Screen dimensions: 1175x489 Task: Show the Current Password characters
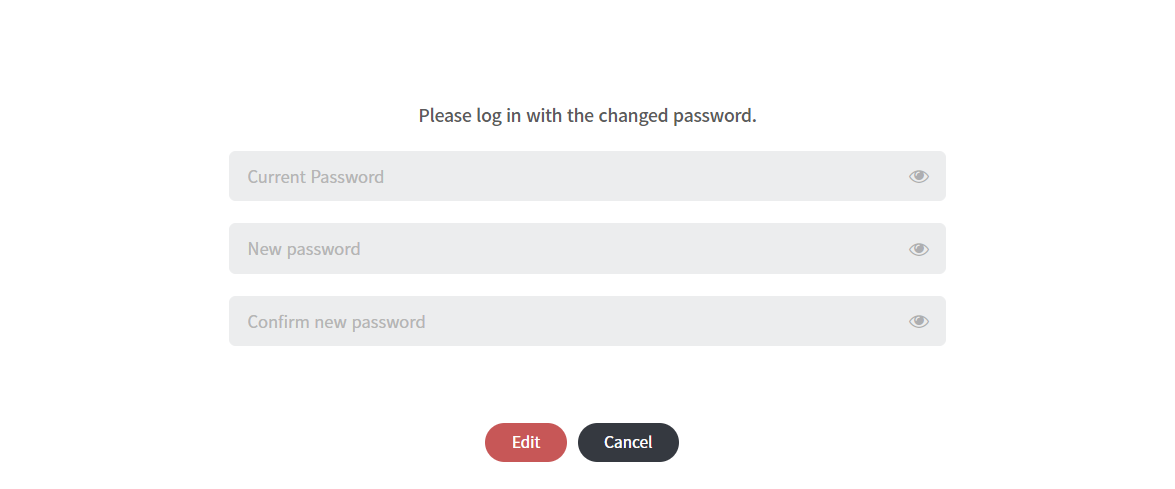[x=918, y=177]
